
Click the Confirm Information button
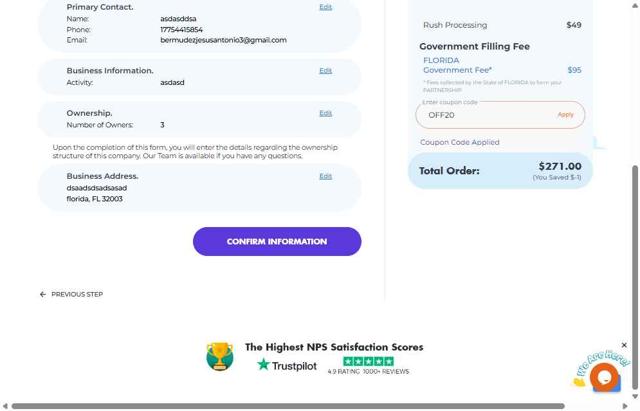(x=277, y=242)
